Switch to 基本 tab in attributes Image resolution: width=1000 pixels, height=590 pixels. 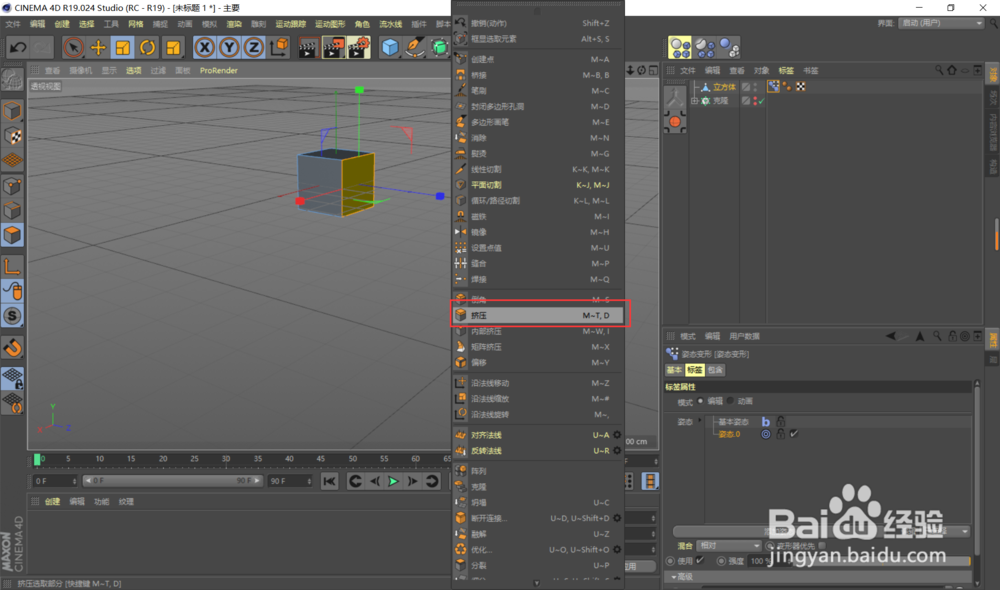click(x=674, y=370)
